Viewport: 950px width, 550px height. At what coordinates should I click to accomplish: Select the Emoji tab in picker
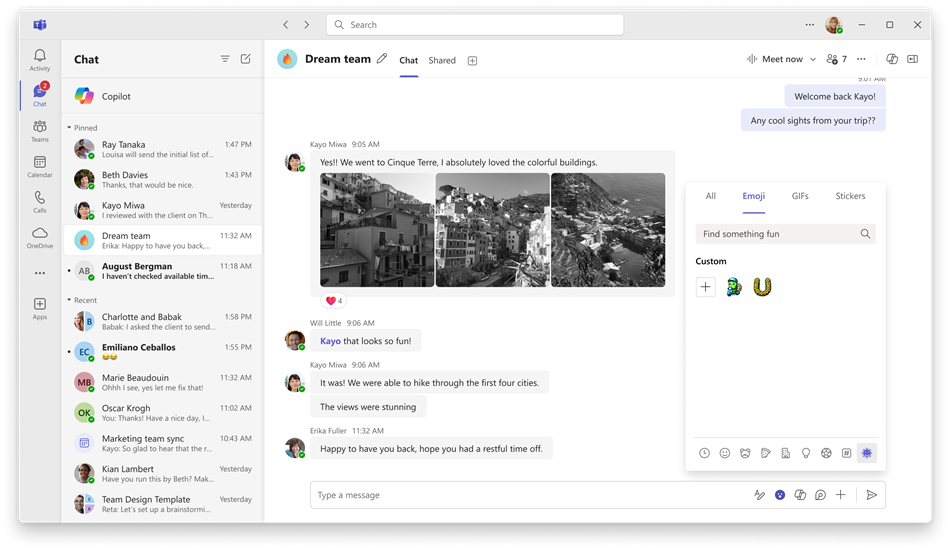tap(754, 196)
